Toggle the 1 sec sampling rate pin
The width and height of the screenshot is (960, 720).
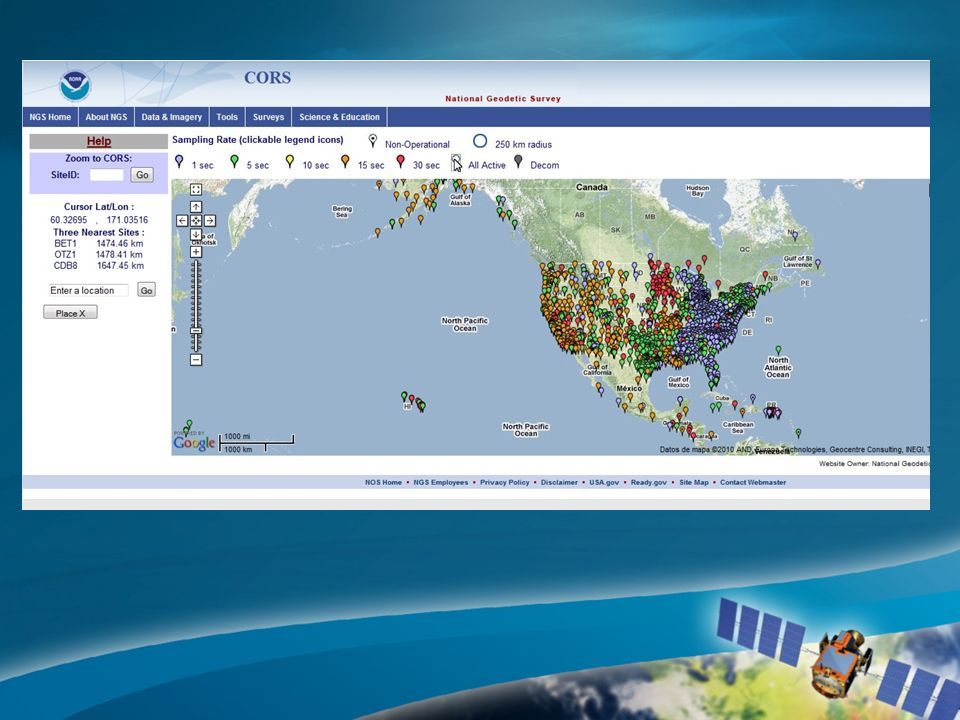click(179, 162)
